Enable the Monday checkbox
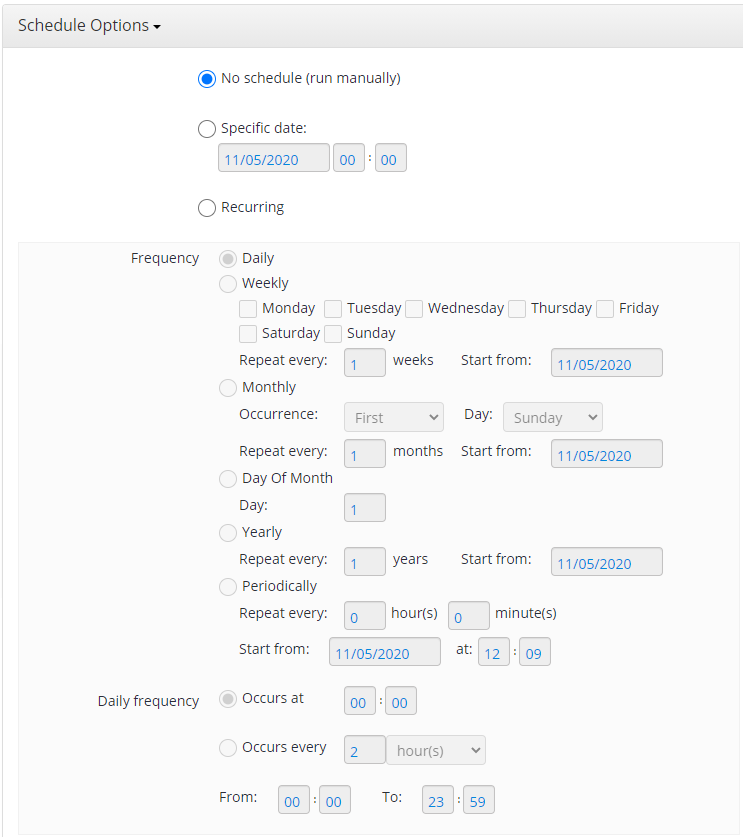 click(247, 308)
